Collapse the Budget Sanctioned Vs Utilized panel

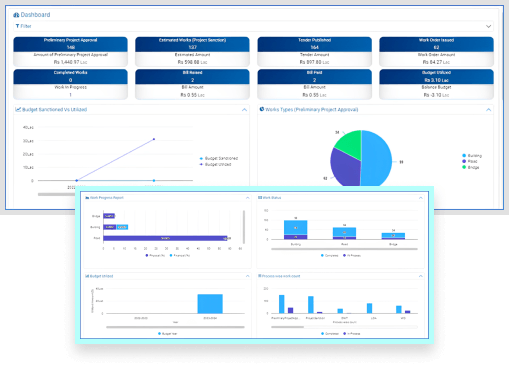[x=244, y=110]
